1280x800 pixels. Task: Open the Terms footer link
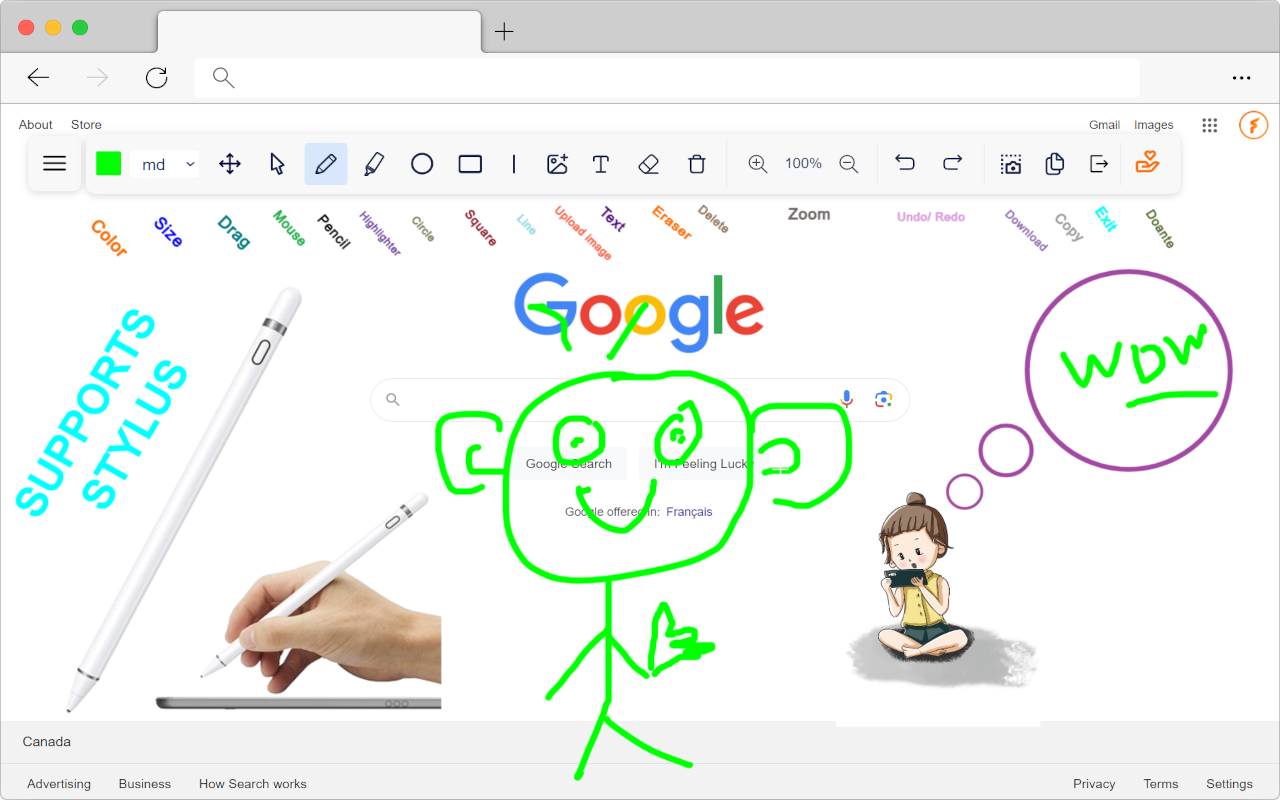point(1161,784)
